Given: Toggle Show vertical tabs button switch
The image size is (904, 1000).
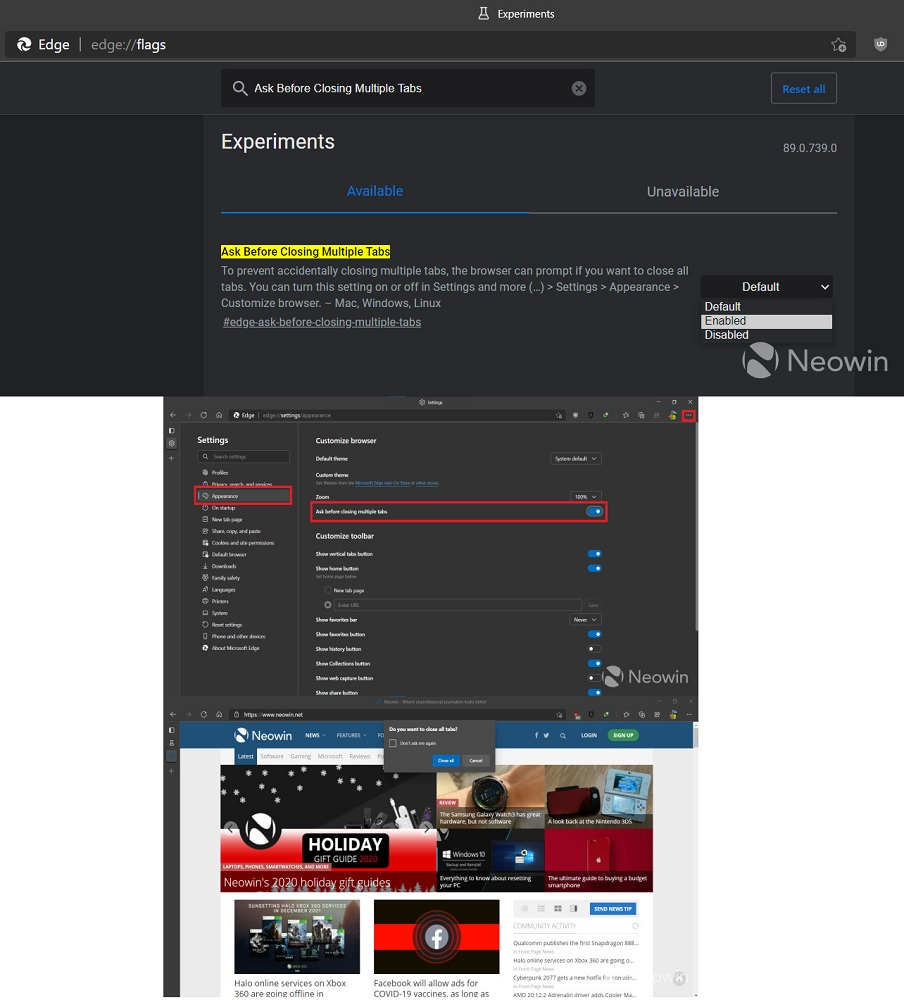Looking at the screenshot, I should point(594,554).
